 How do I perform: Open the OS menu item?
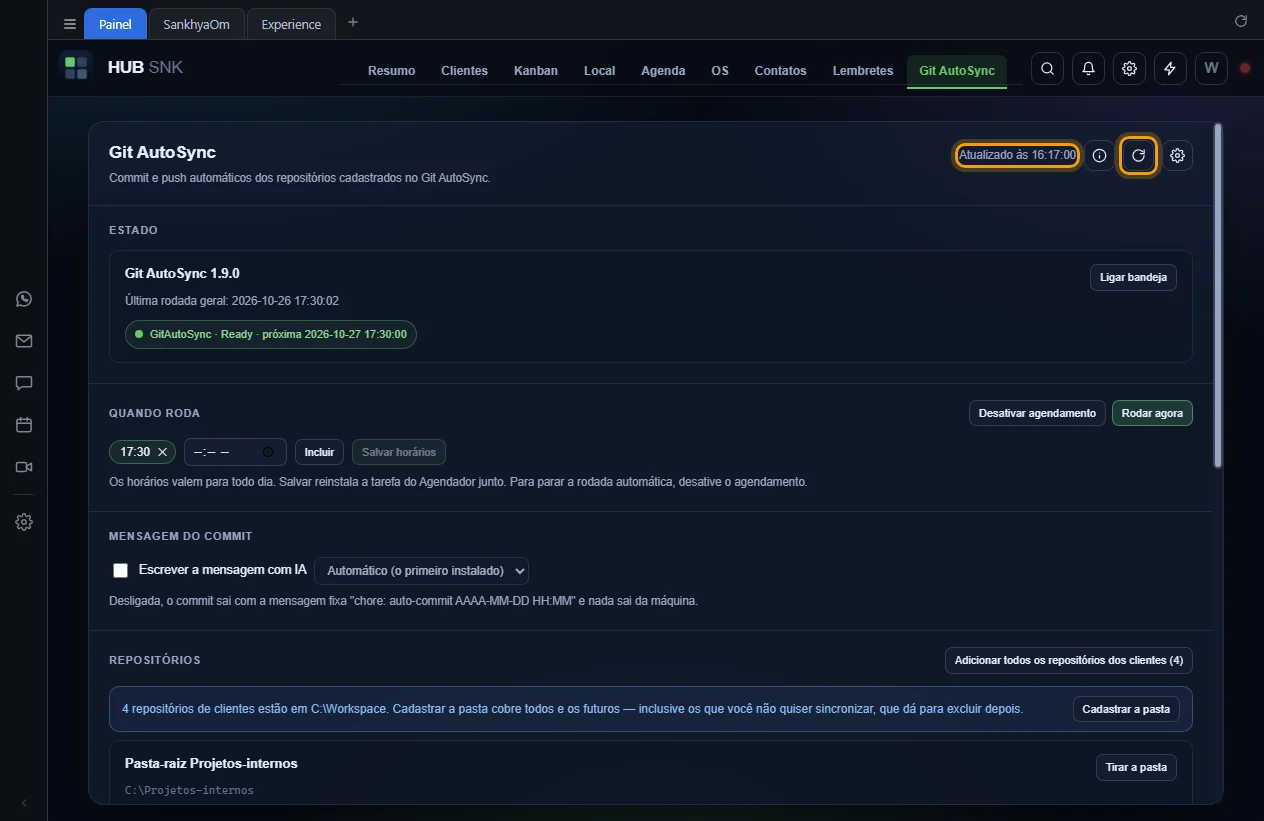[720, 71]
